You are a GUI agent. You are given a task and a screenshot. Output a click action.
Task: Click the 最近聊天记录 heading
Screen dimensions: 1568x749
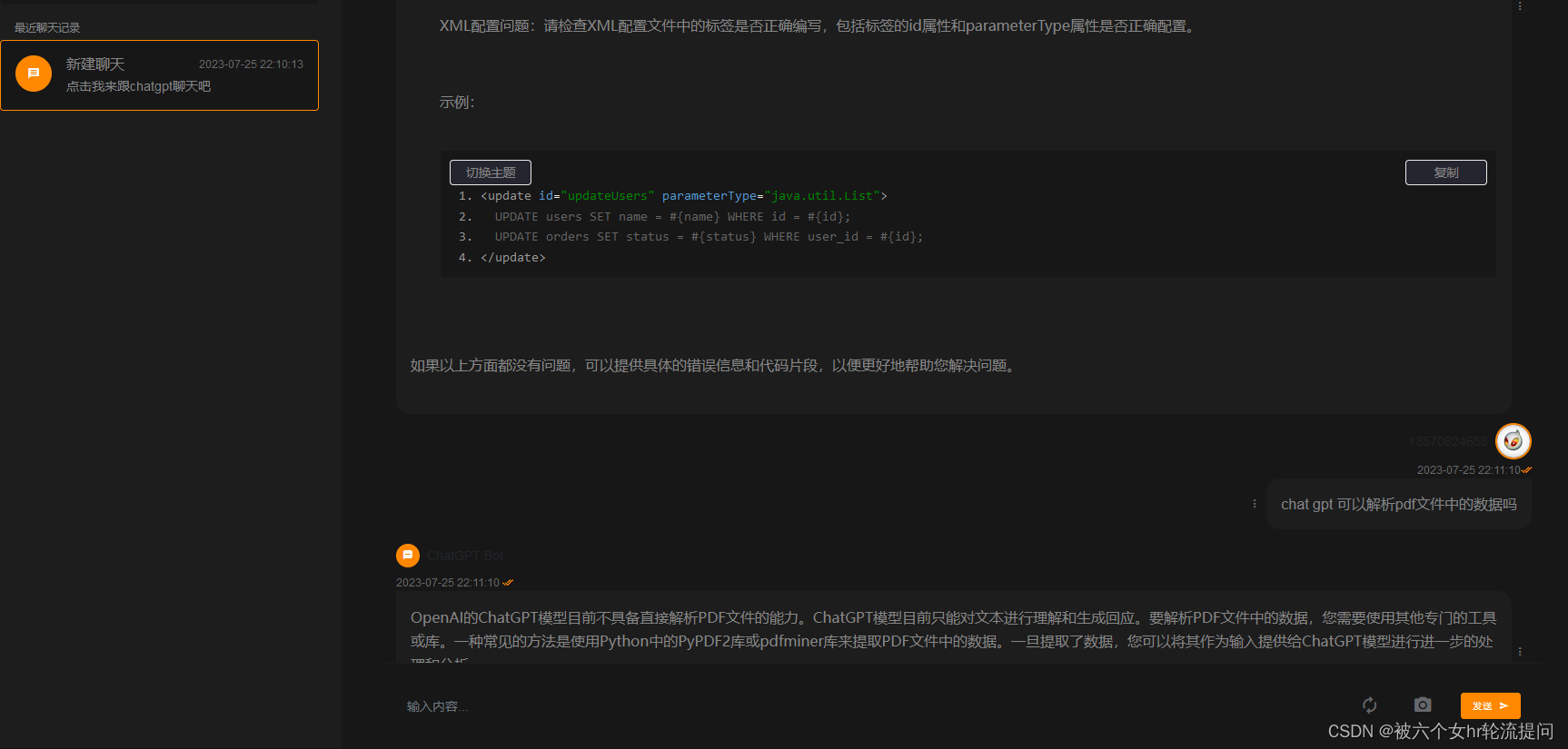pyautogui.click(x=47, y=28)
